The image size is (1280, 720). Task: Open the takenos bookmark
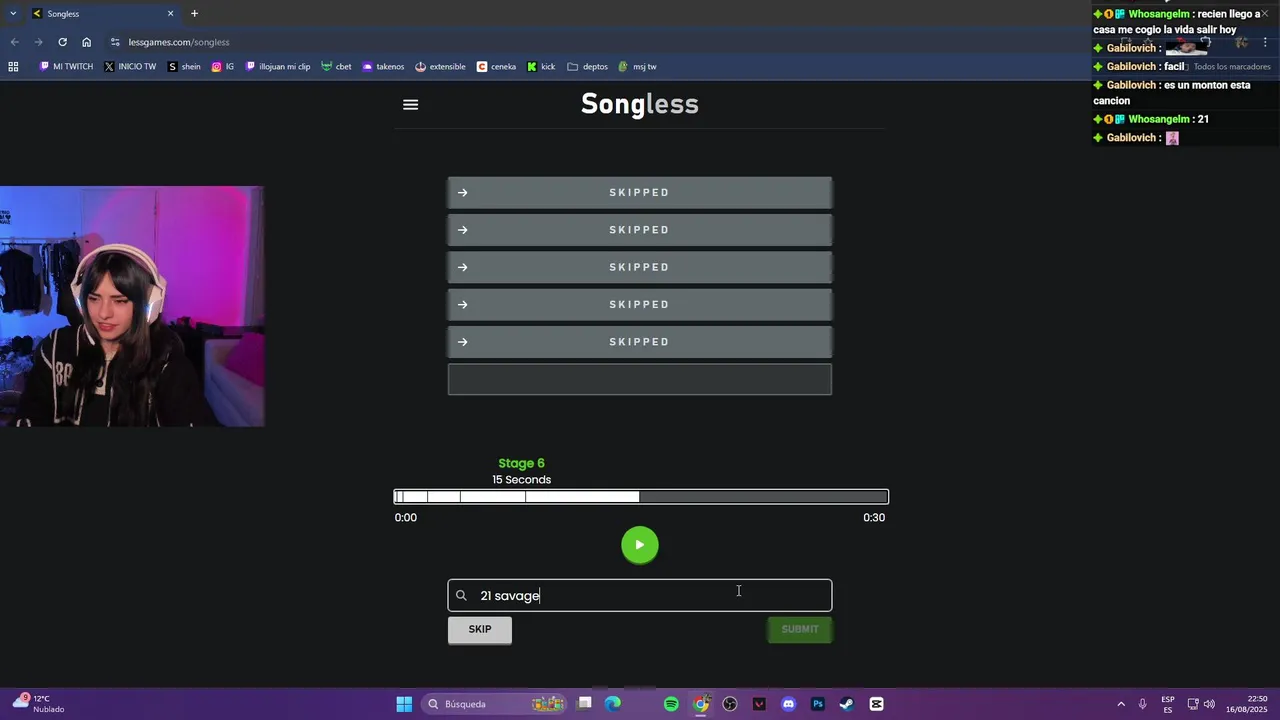click(x=384, y=67)
